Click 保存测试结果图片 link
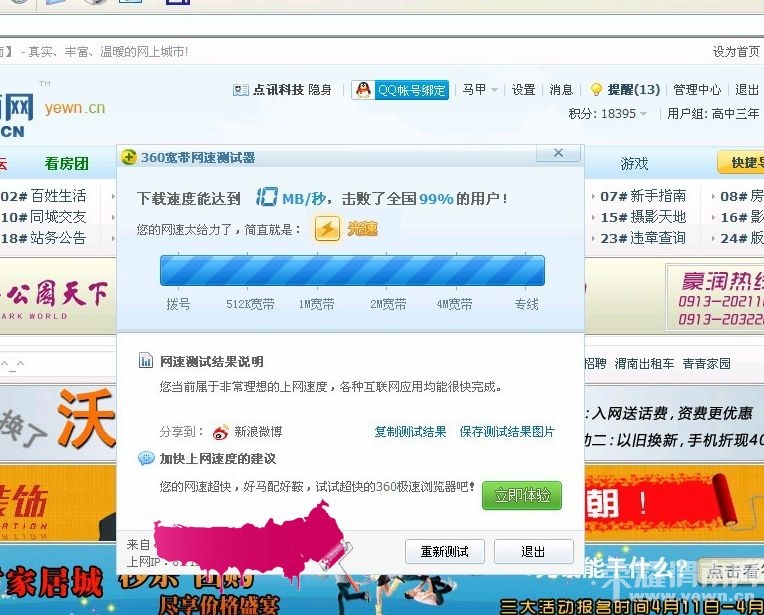 click(x=507, y=432)
